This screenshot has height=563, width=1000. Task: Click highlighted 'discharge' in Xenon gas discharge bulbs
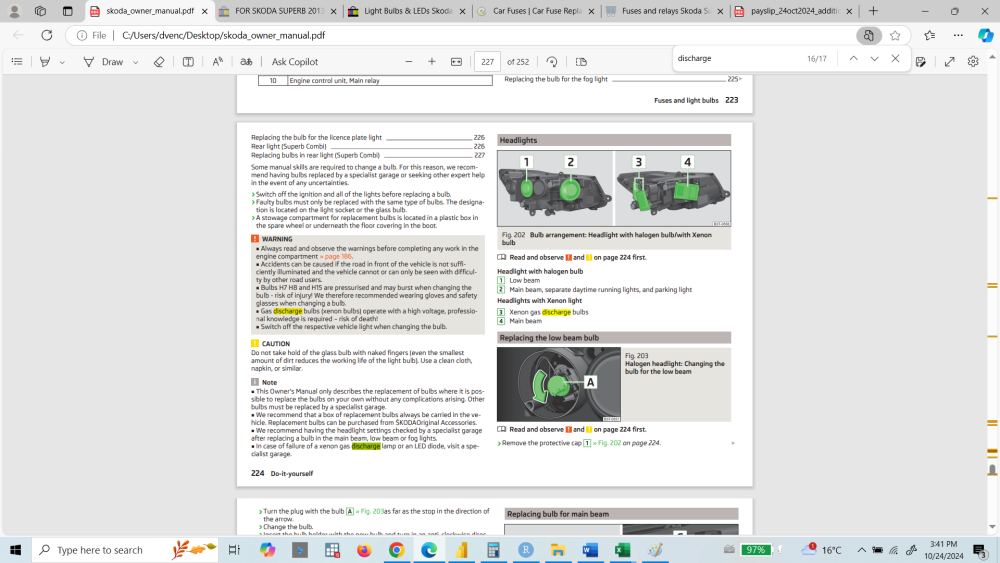[x=556, y=312]
